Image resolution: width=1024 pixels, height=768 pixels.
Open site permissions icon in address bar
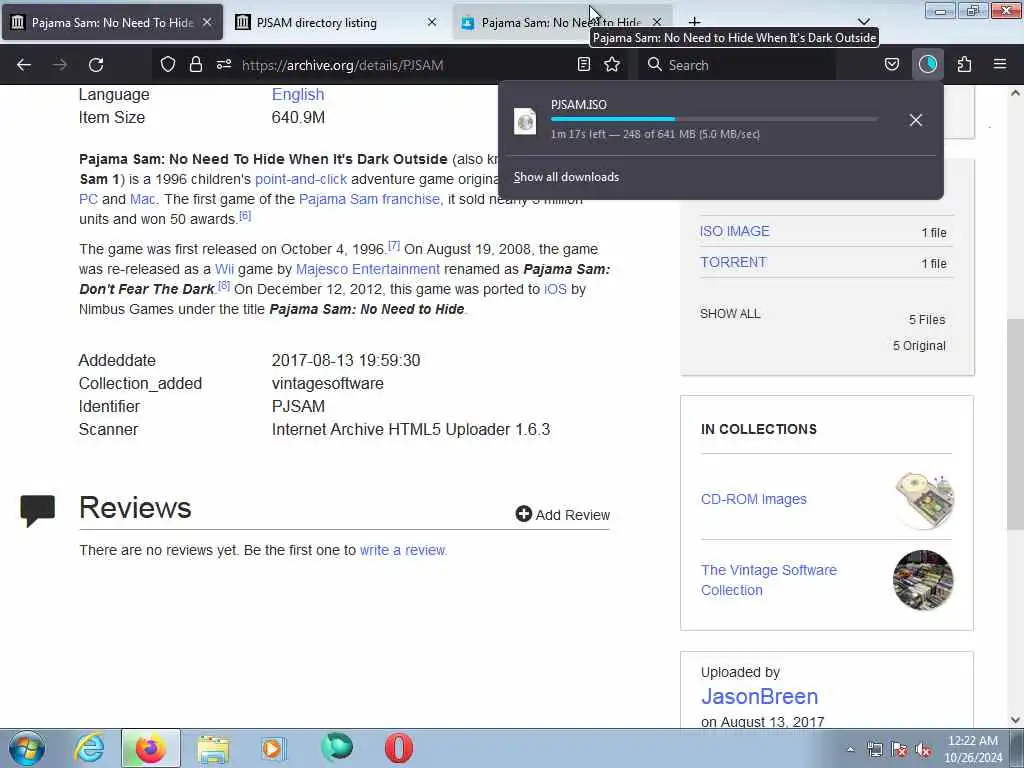click(224, 65)
